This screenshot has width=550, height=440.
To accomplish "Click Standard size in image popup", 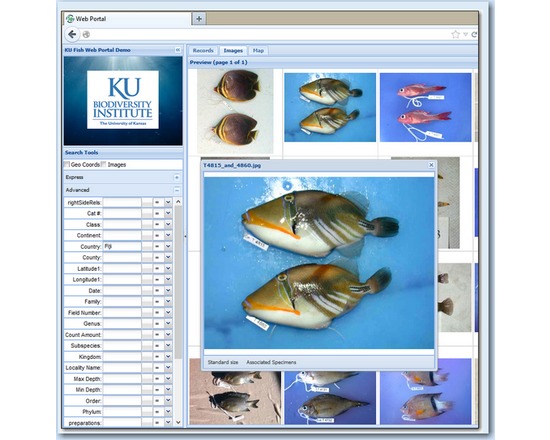I will coord(223,362).
